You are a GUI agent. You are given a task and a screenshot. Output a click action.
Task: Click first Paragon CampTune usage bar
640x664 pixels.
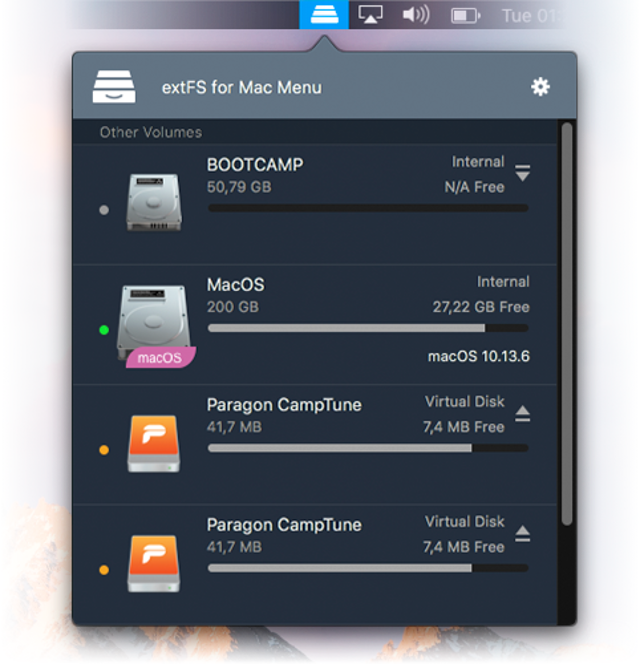tap(368, 448)
